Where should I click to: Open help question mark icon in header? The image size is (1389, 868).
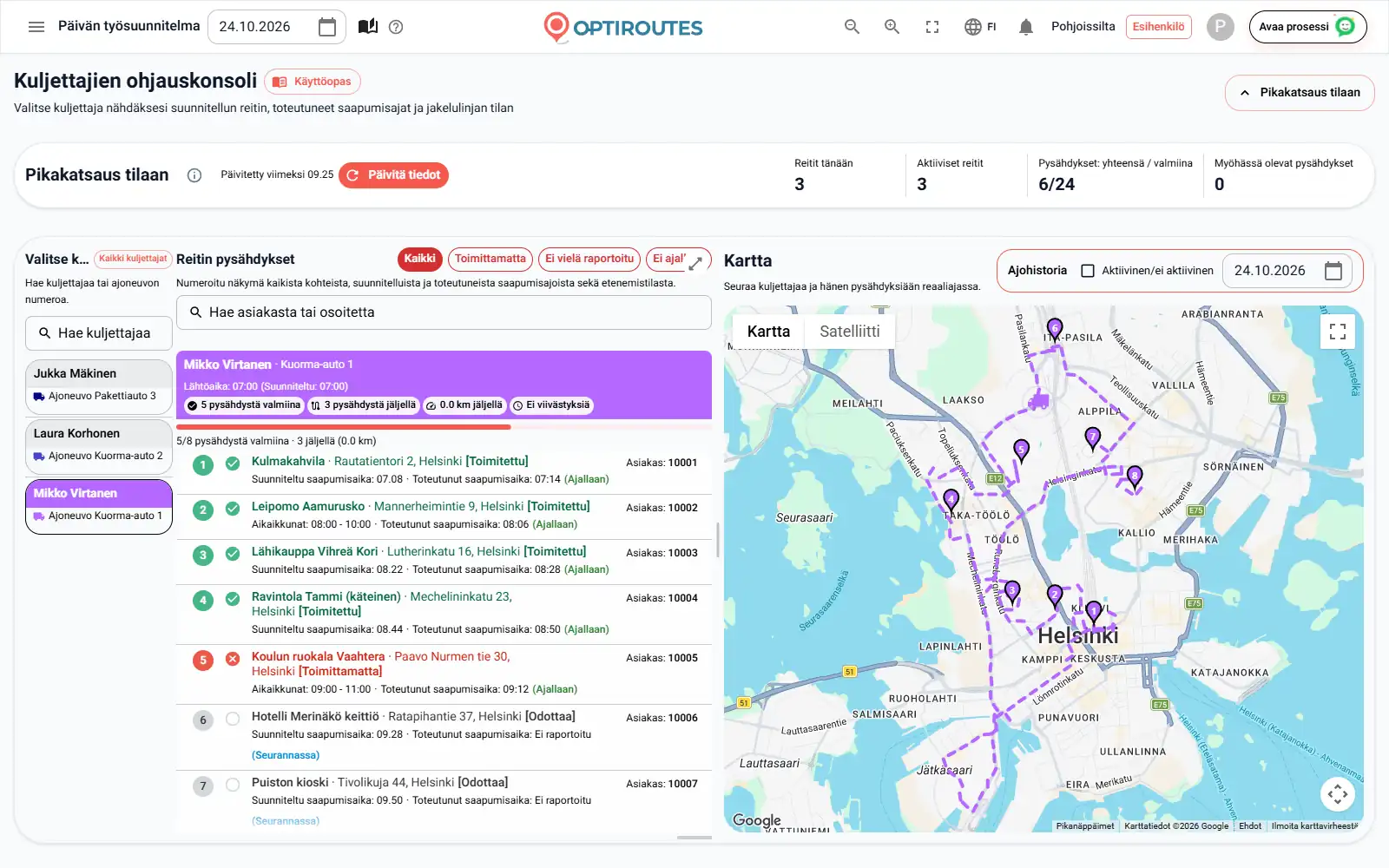396,27
